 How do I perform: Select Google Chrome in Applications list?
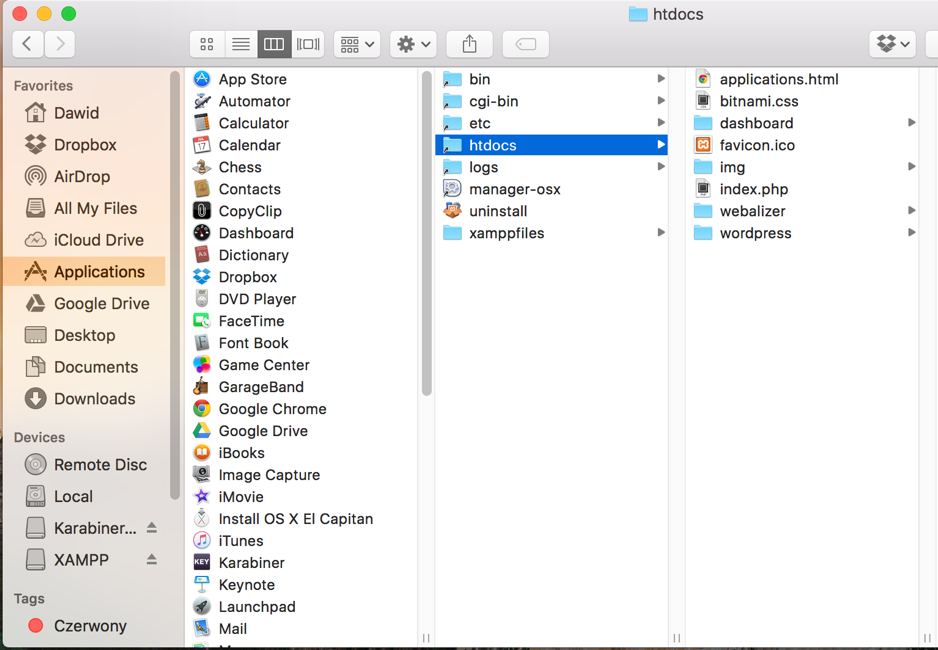point(272,409)
